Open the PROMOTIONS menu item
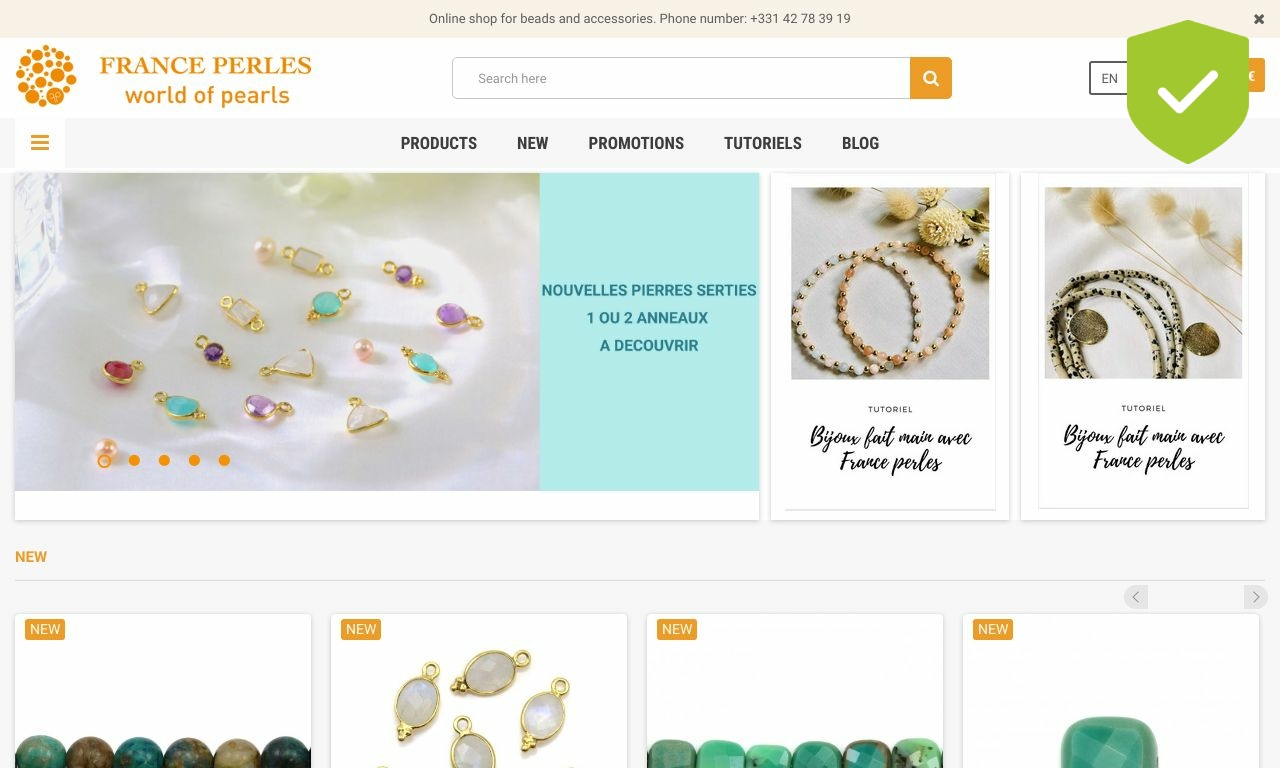The height and width of the screenshot is (768, 1280). coord(636,143)
